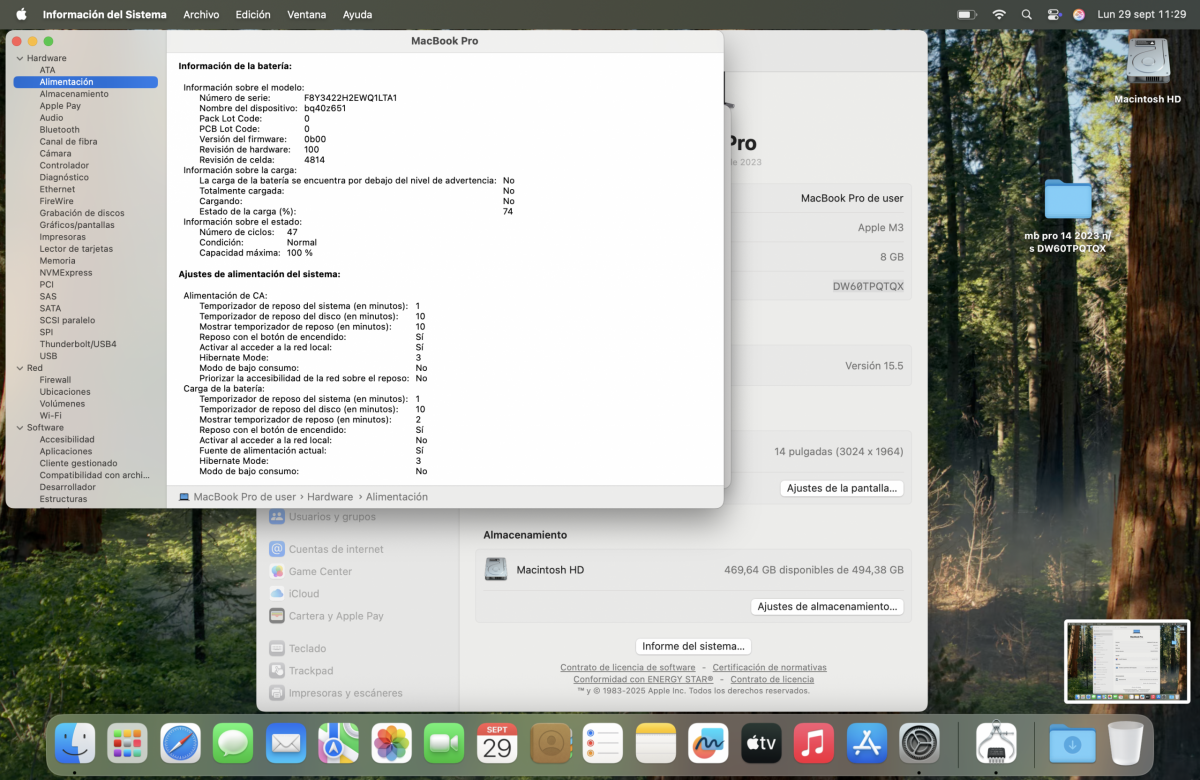Open Spotlight via the magnifier icon
This screenshot has height=780, width=1200.
1026,14
